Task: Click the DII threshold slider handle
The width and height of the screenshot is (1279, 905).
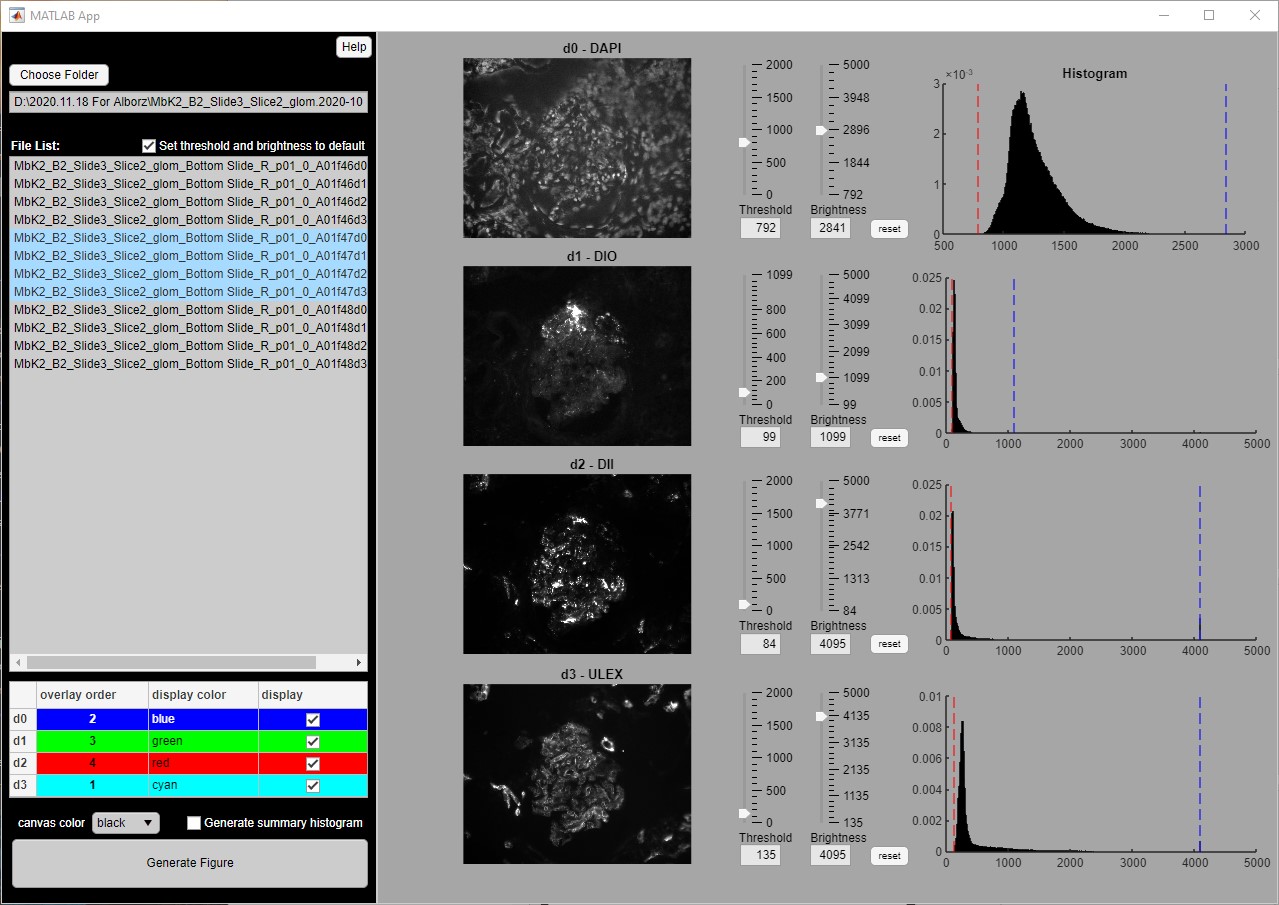Action: click(x=744, y=604)
